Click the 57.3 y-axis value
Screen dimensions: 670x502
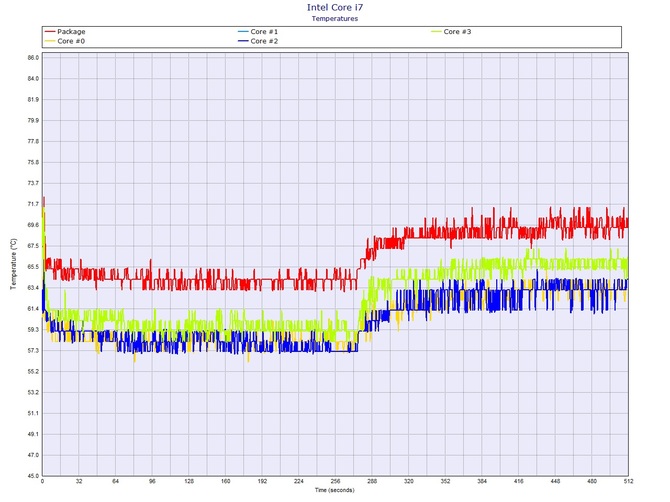(x=33, y=351)
